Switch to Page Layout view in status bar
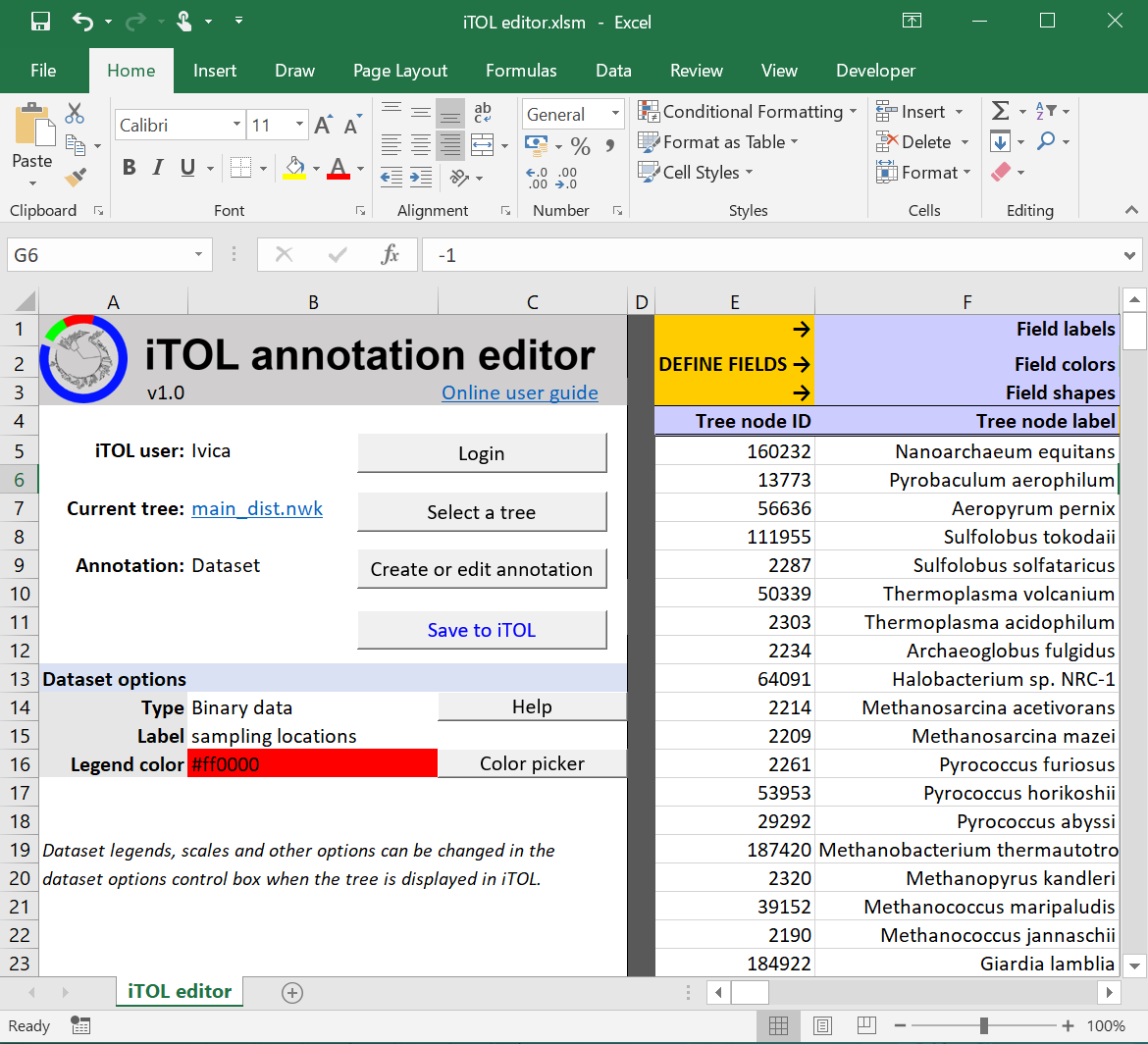This screenshot has width=1148, height=1044. tap(822, 1025)
